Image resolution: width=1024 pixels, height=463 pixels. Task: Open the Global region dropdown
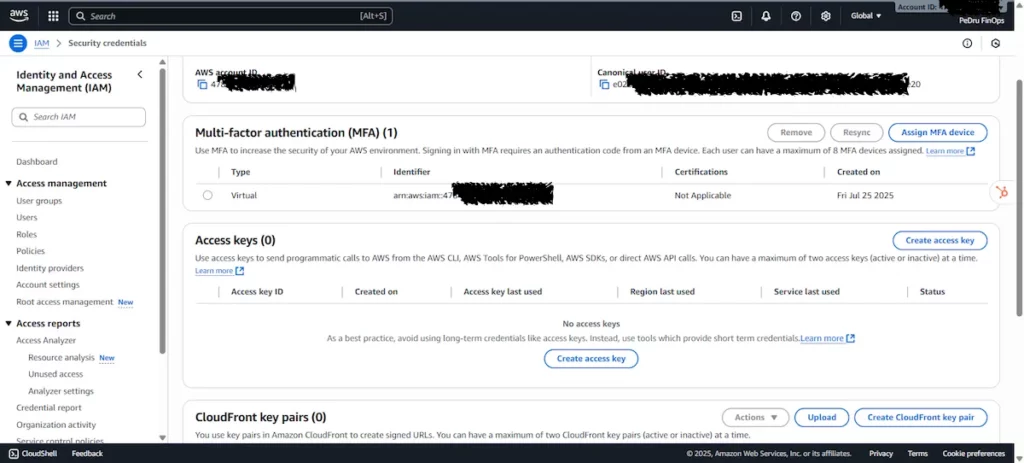pyautogui.click(x=866, y=16)
